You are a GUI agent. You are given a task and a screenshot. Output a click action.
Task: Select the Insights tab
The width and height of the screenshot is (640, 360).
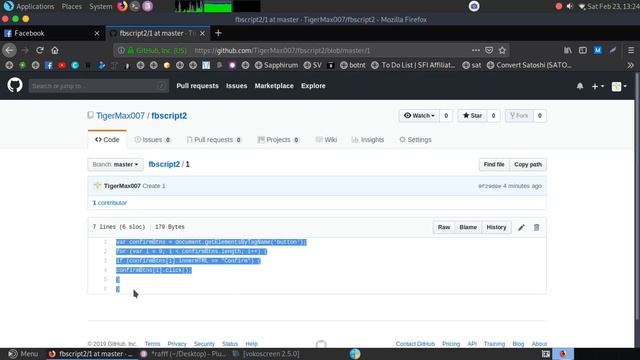(368, 140)
